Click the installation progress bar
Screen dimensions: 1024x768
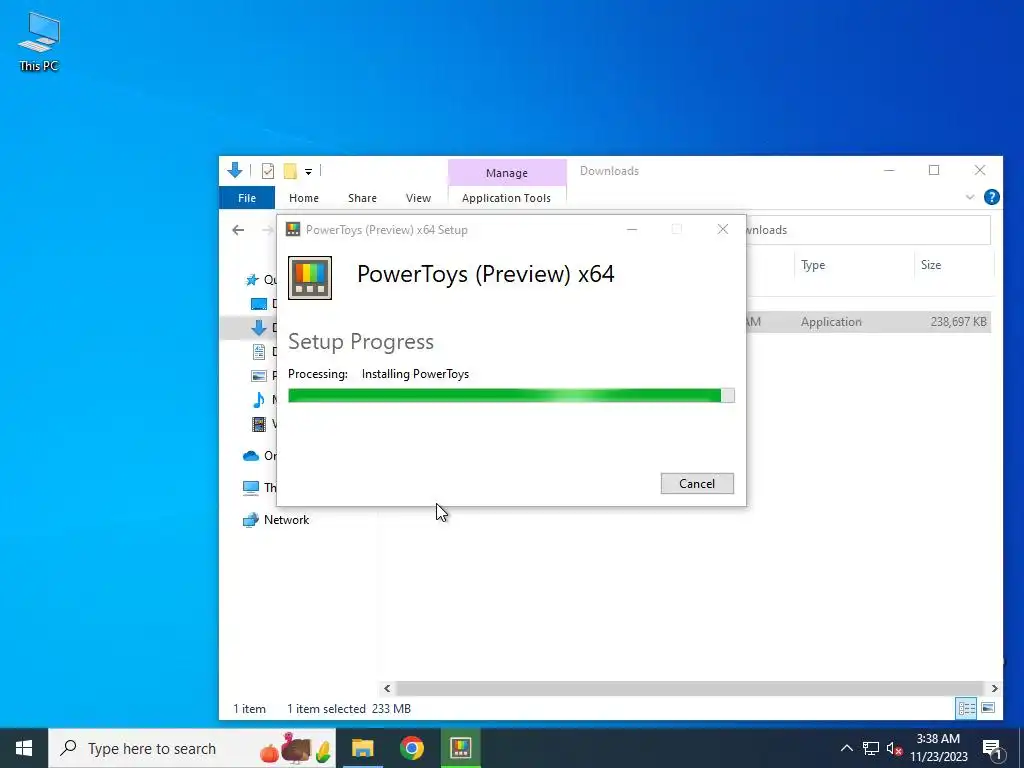pos(511,395)
